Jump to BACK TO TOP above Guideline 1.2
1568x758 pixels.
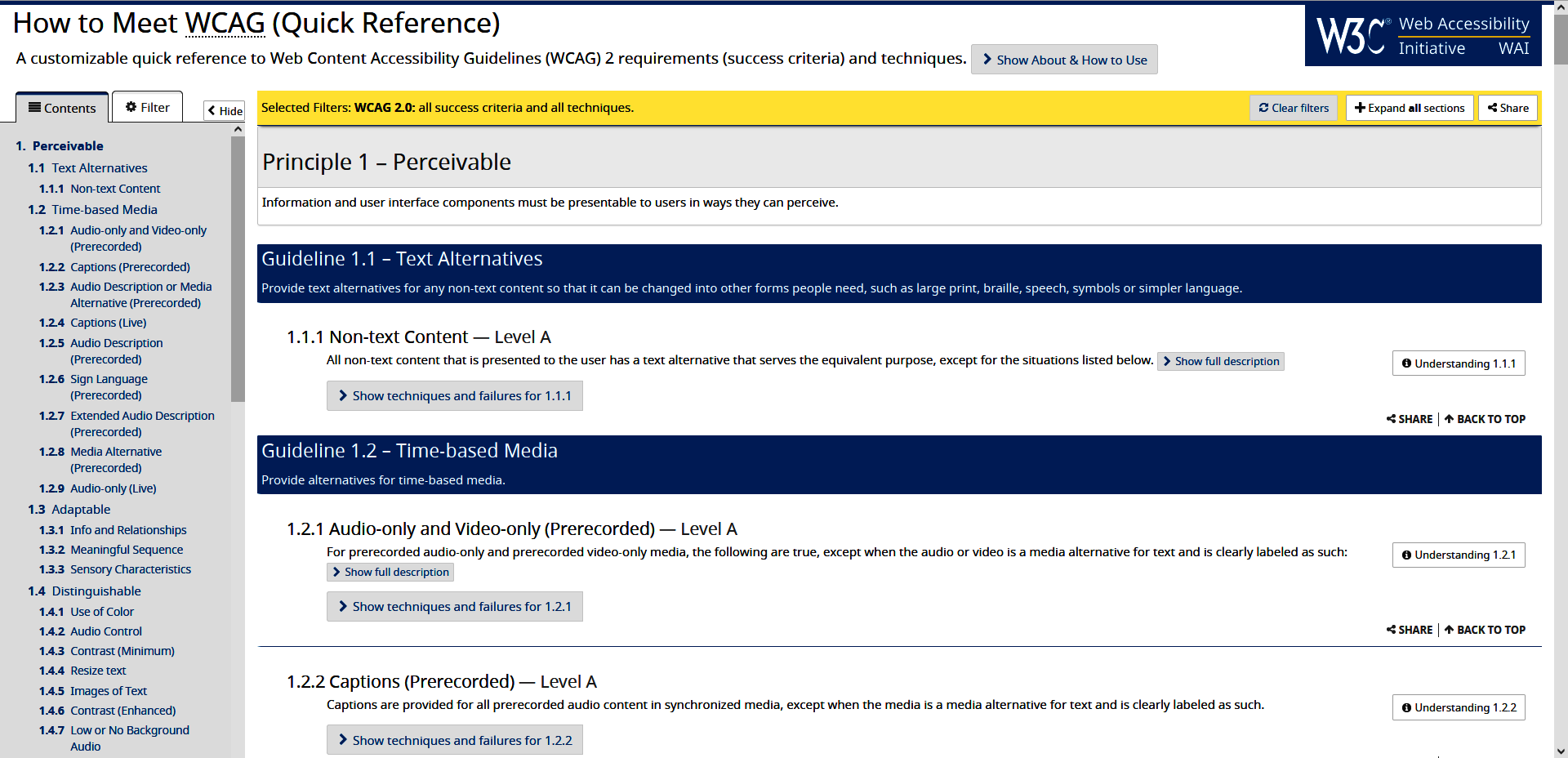[x=1485, y=419]
